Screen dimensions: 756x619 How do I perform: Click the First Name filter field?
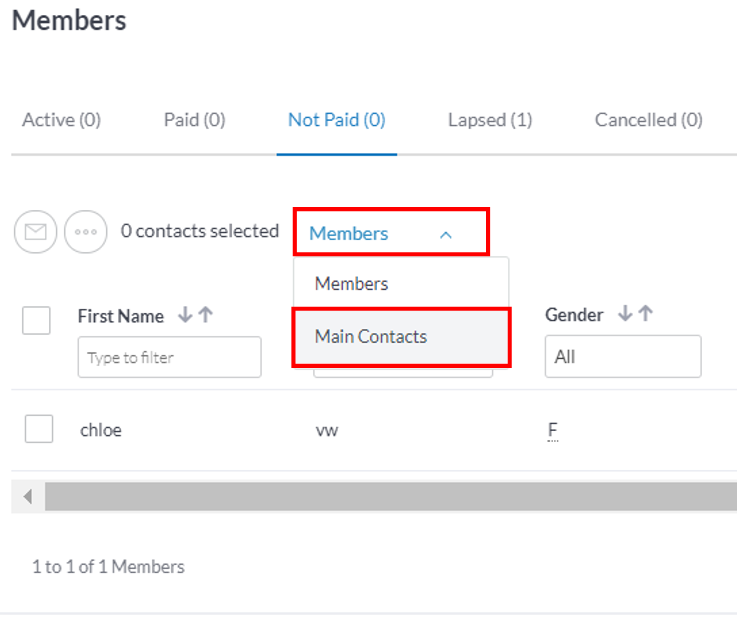click(x=170, y=357)
